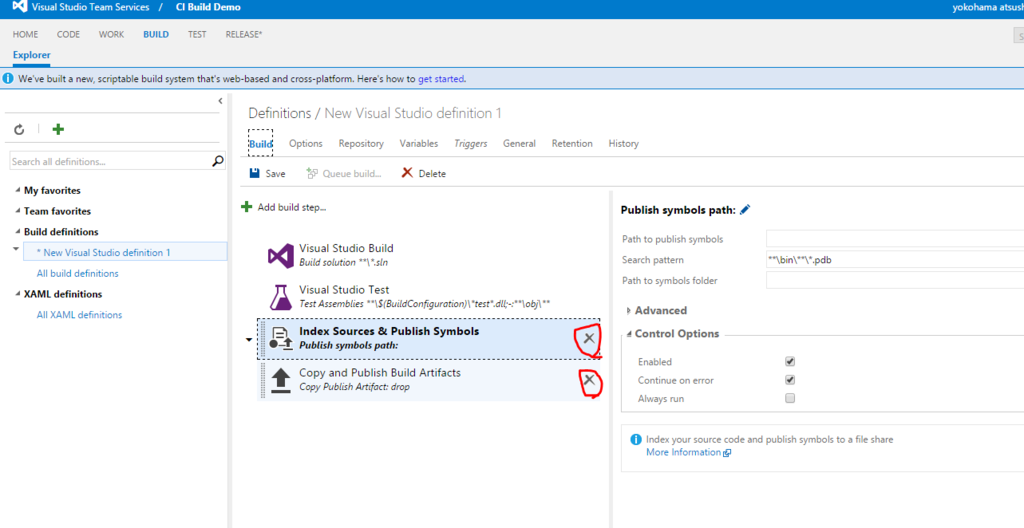1024x528 pixels.
Task: Open All build definitions link
Action: 78,273
